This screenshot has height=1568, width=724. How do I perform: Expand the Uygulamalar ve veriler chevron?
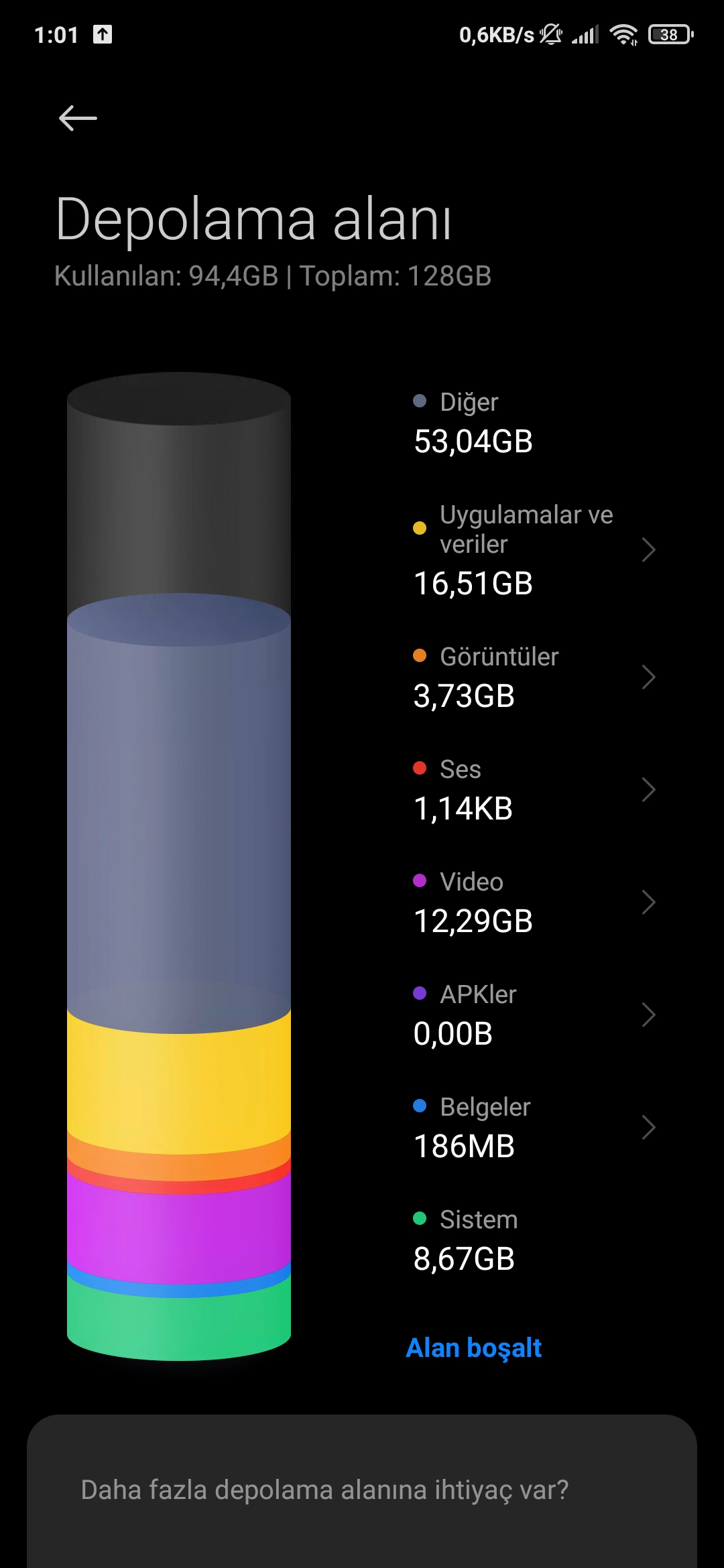point(648,549)
